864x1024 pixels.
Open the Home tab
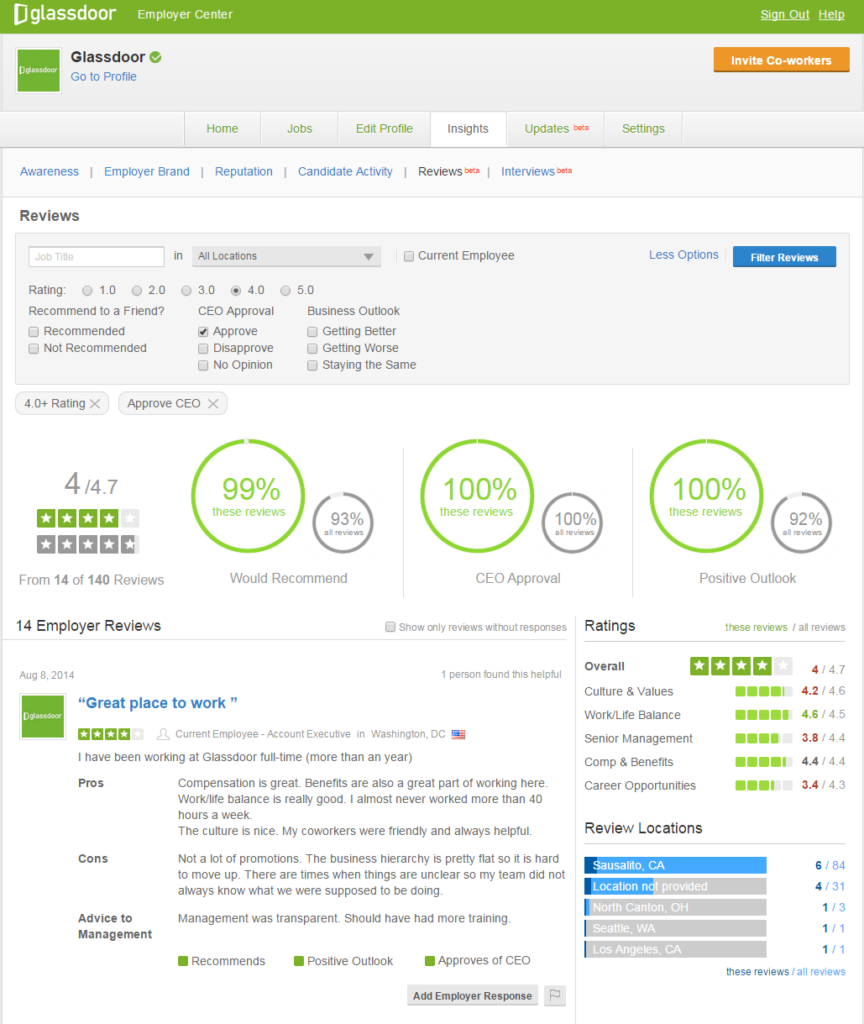pyautogui.click(x=222, y=129)
